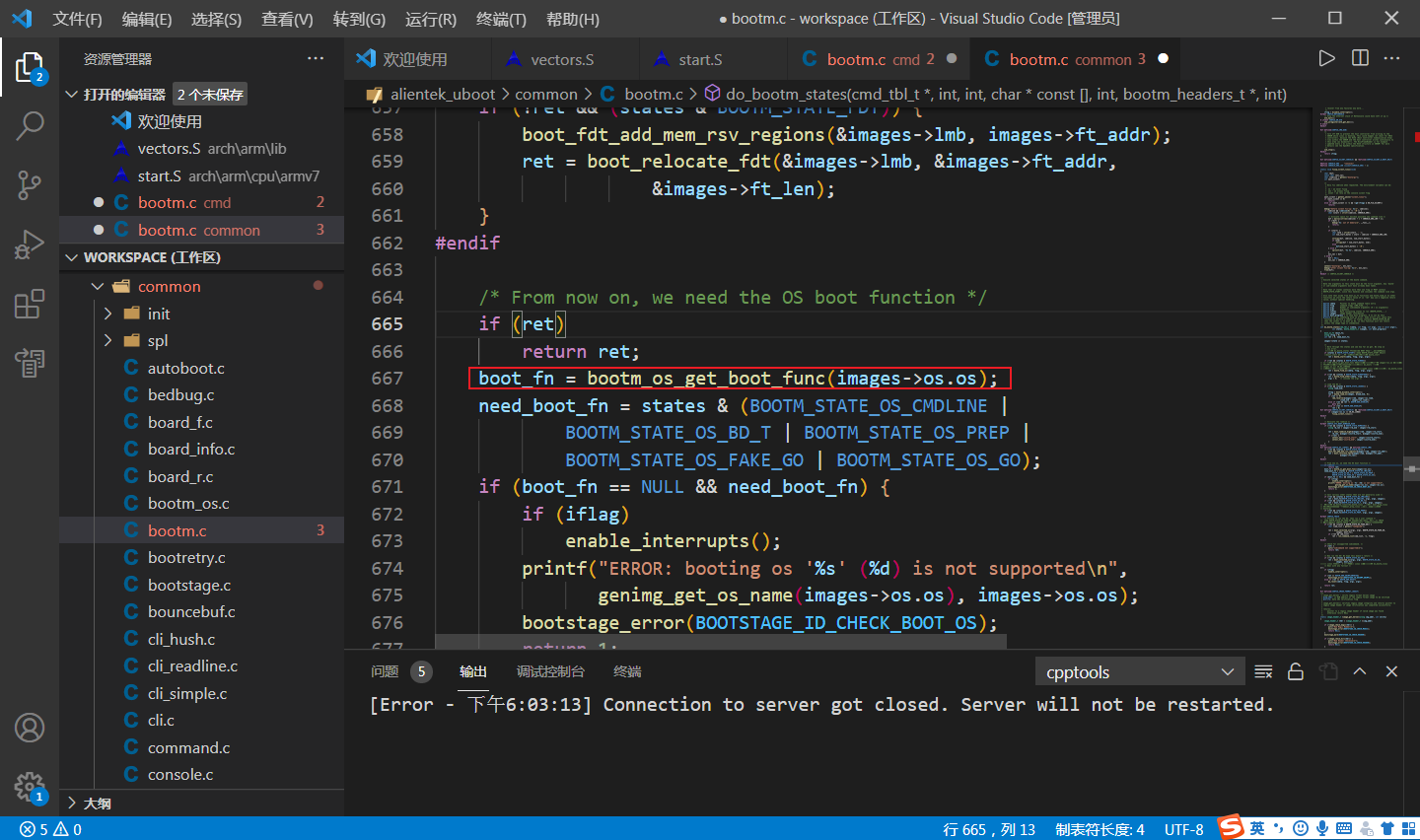The image size is (1420, 840).
Task: Click errors and warnings status bar indicator
Action: [50, 829]
